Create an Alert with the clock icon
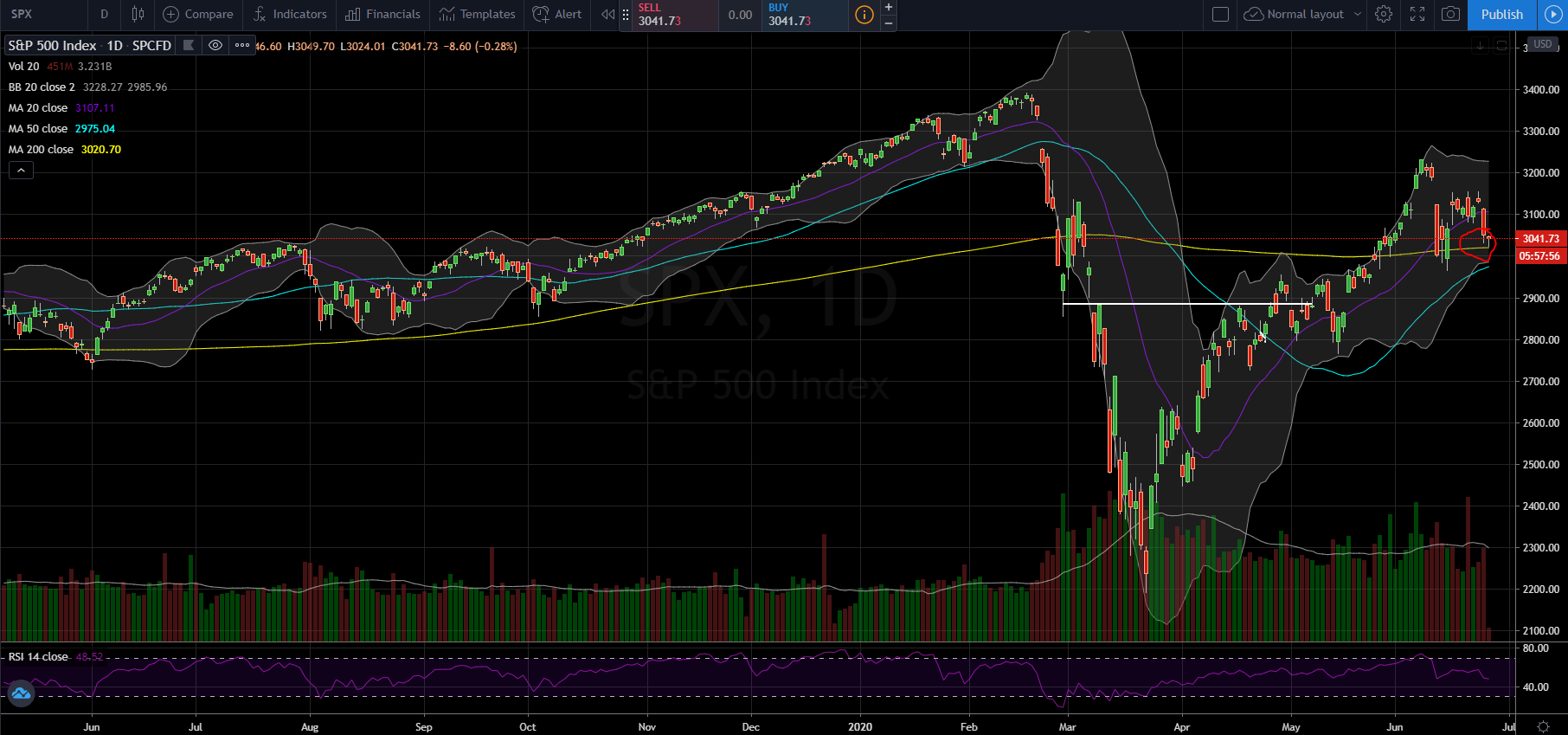Viewport: 1568px width, 735px height. click(557, 14)
